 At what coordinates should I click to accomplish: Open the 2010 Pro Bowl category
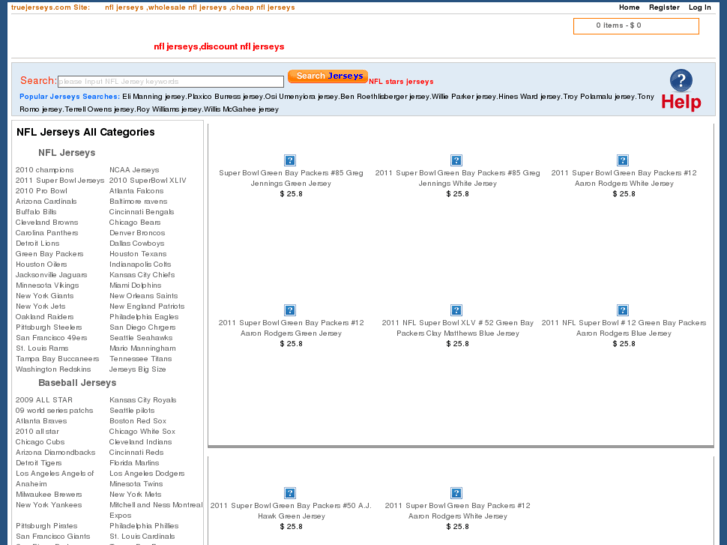[x=41, y=191]
